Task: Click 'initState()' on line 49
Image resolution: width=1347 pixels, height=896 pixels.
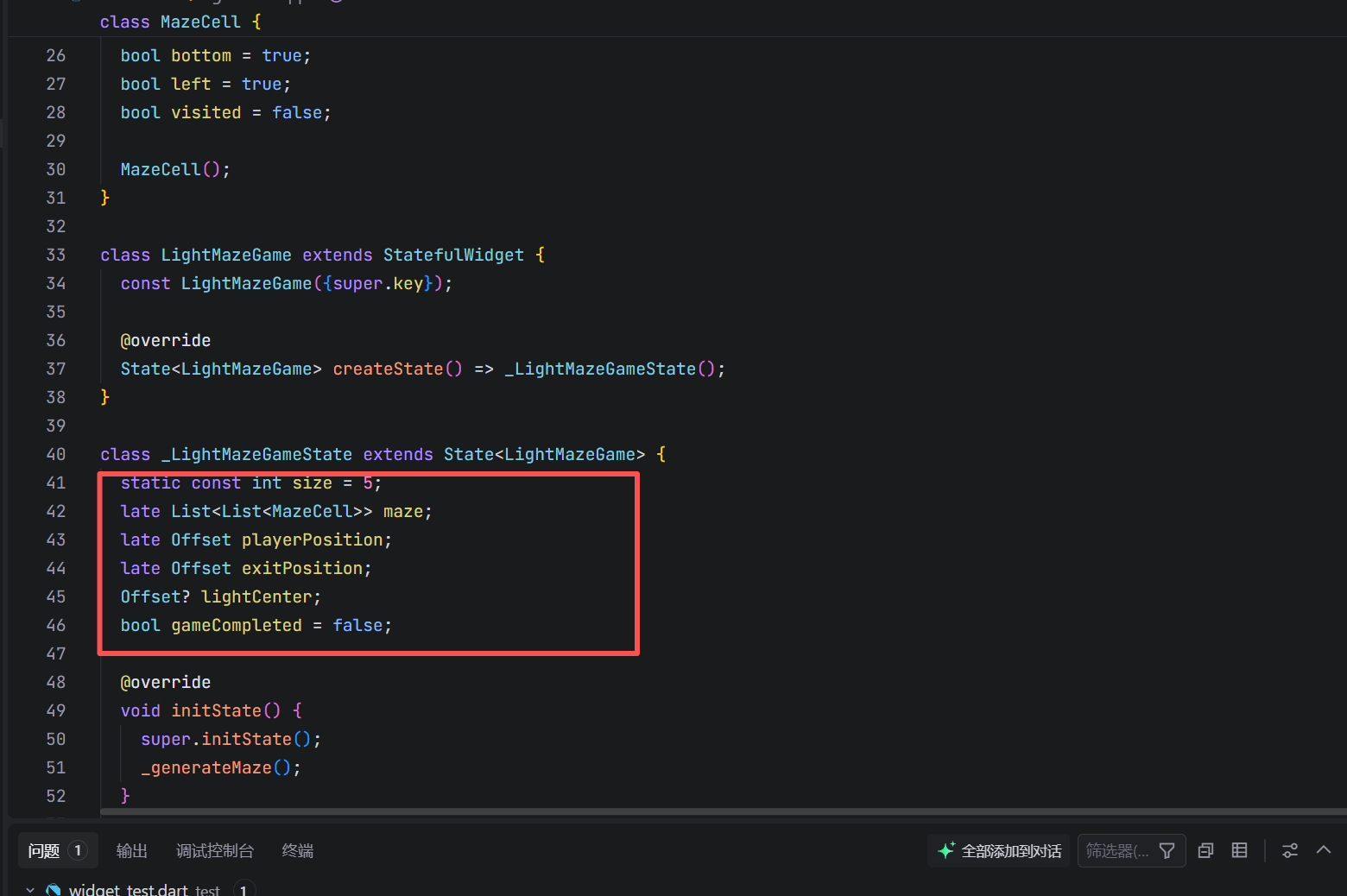Action: pos(226,710)
